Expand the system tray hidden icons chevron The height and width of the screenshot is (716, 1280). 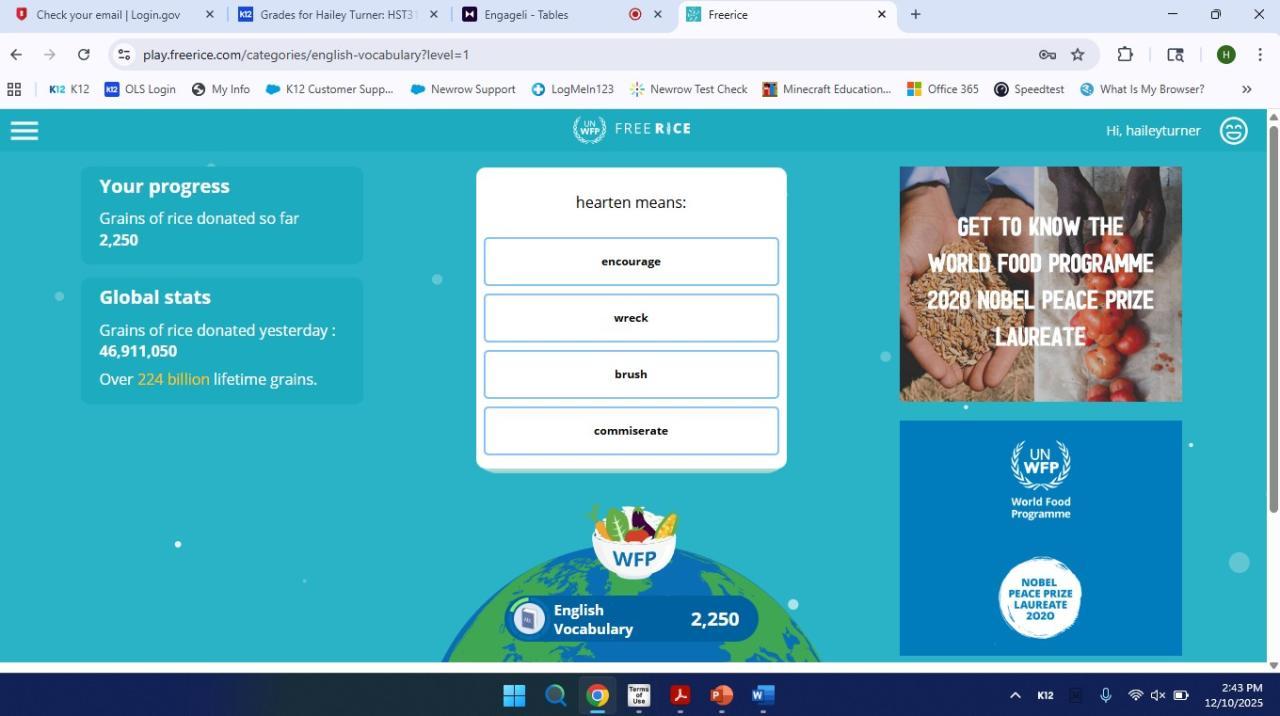(x=1015, y=695)
